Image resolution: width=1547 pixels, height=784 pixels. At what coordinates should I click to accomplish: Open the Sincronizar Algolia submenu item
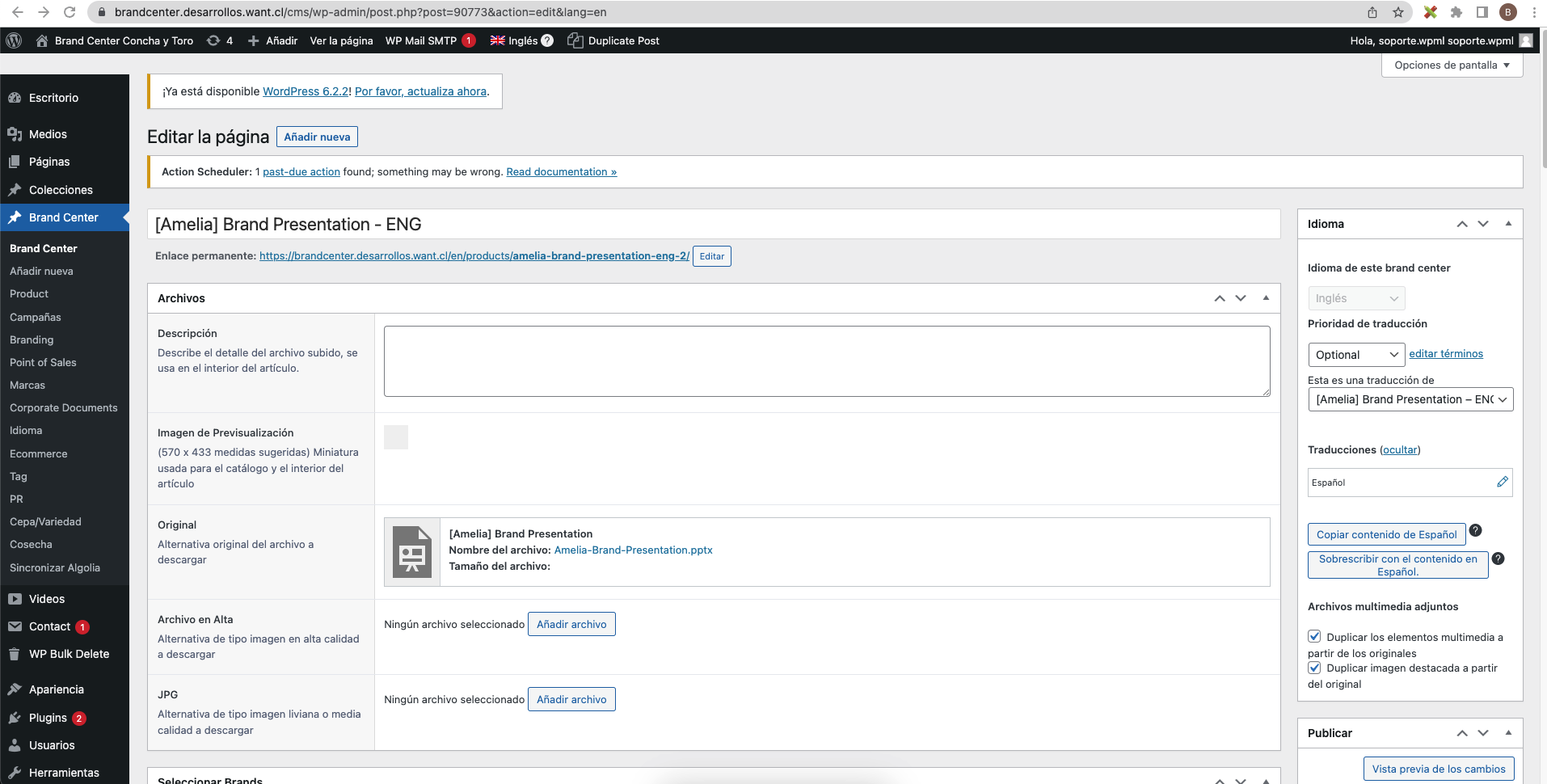(x=55, y=567)
